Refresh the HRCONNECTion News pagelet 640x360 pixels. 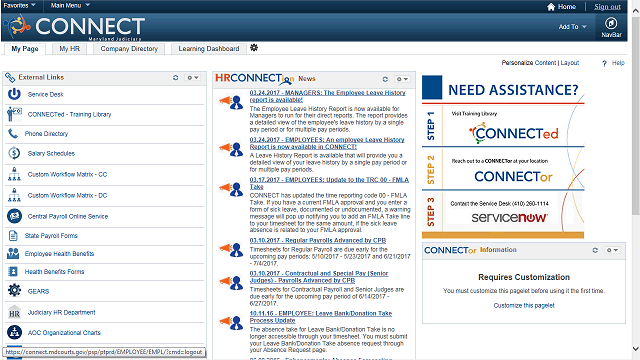tap(385, 79)
